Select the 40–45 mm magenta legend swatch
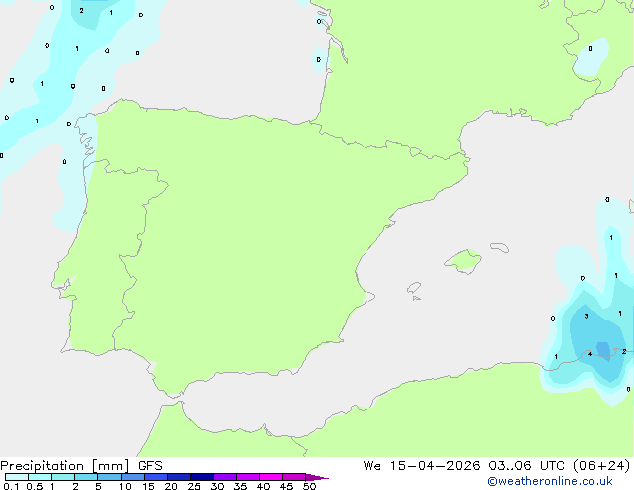 tap(271, 477)
